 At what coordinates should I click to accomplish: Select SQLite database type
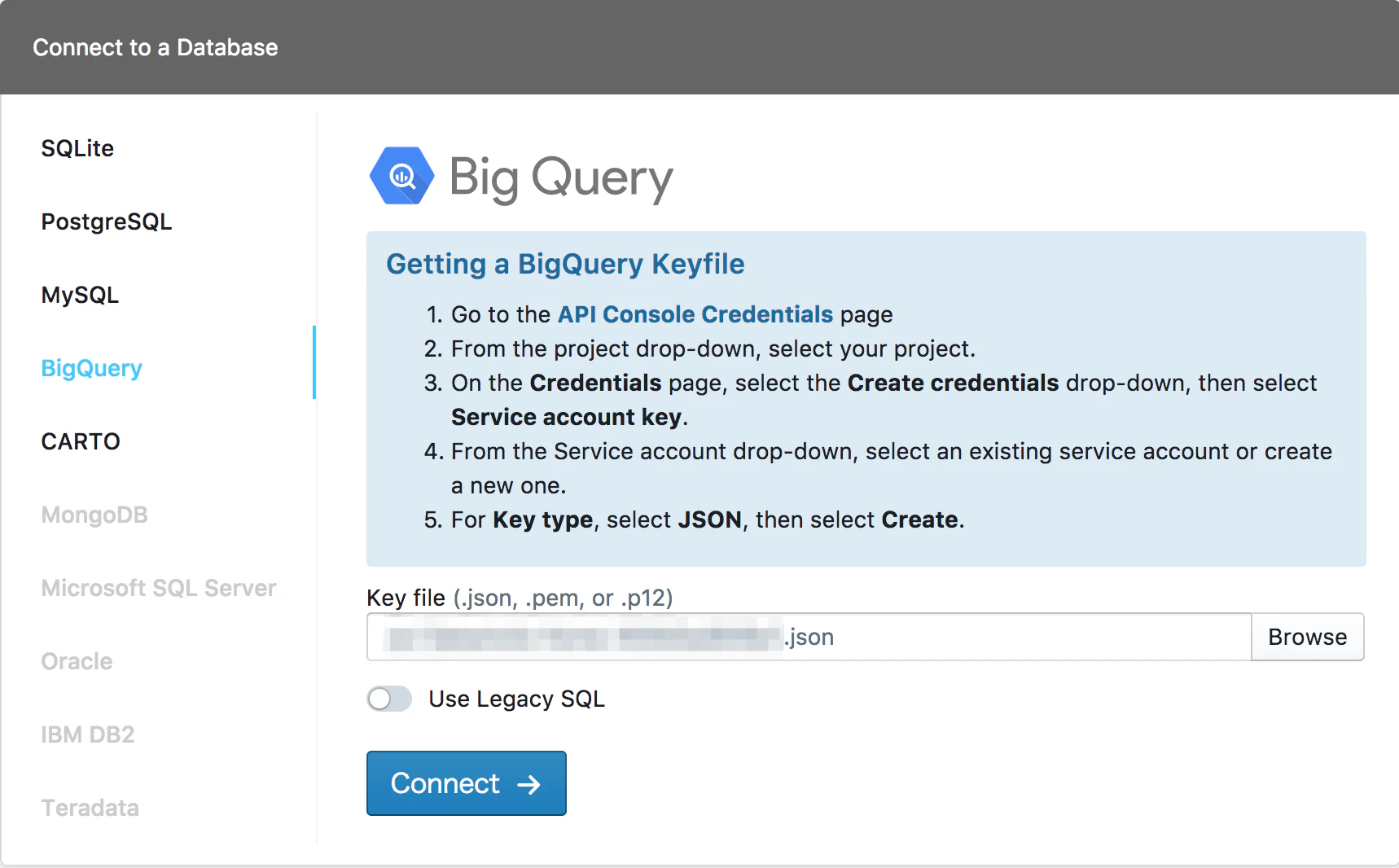tap(77, 148)
